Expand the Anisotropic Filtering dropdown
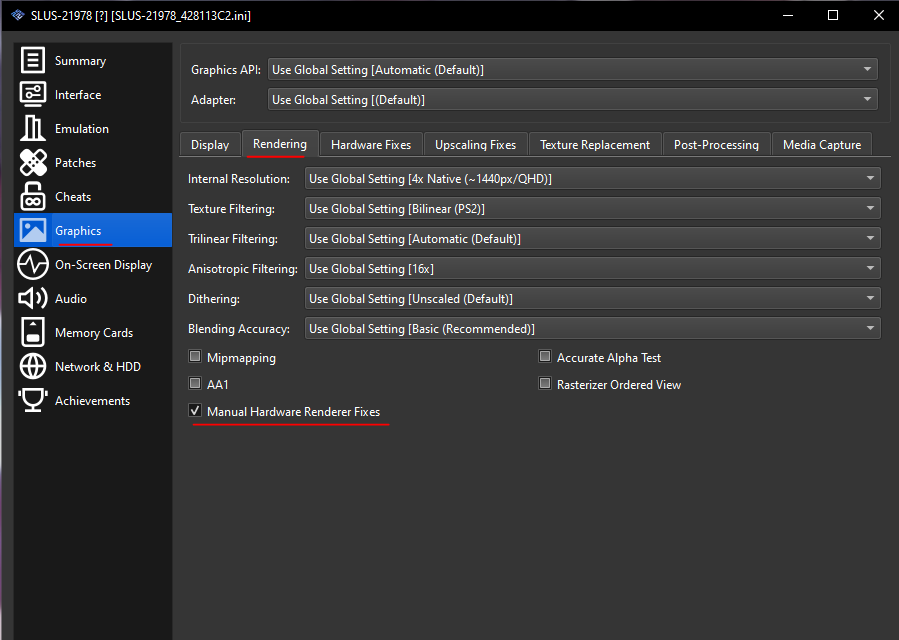Viewport: 899px width, 640px height. [x=592, y=268]
